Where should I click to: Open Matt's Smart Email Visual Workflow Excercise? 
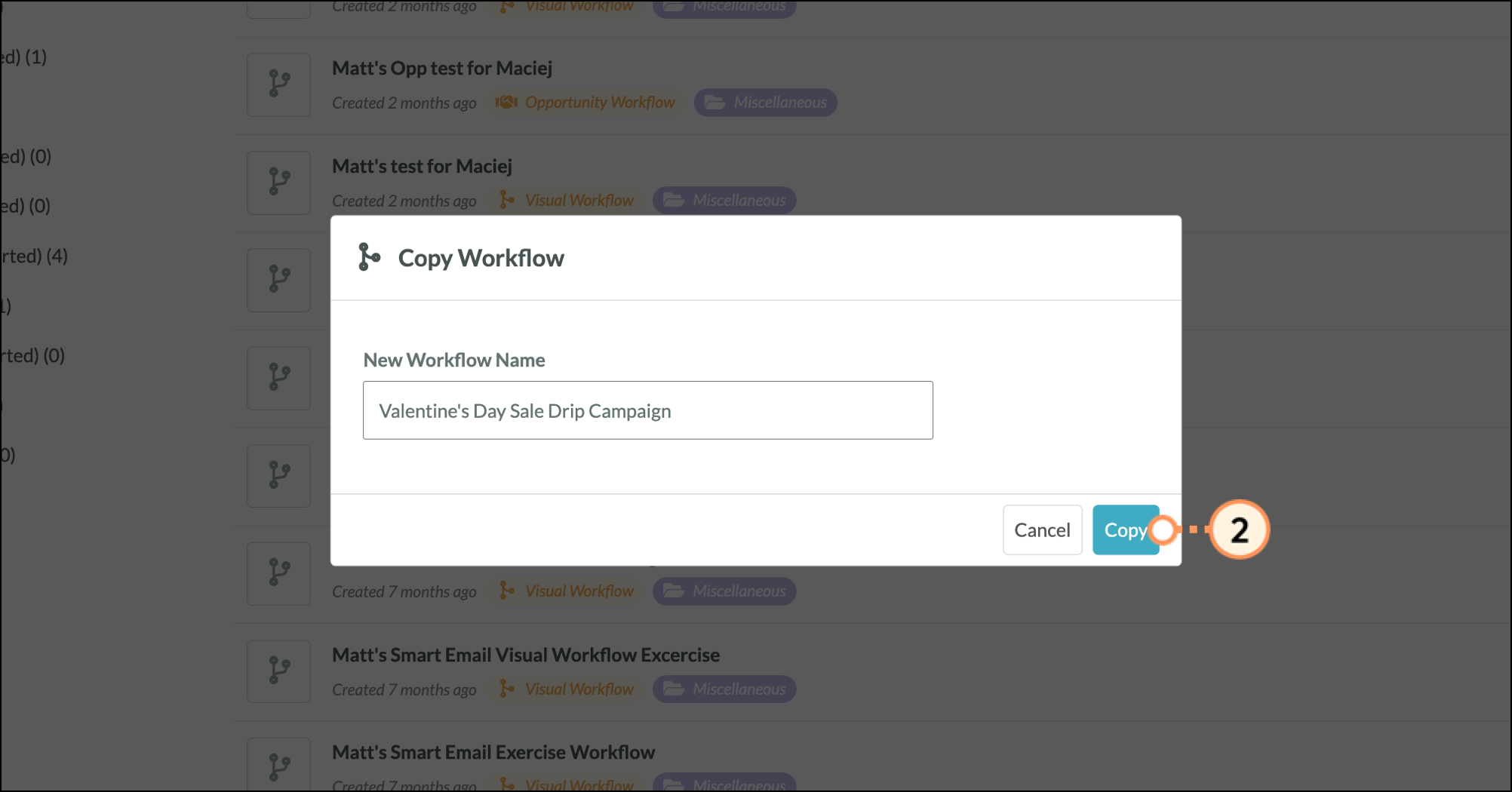(x=525, y=655)
